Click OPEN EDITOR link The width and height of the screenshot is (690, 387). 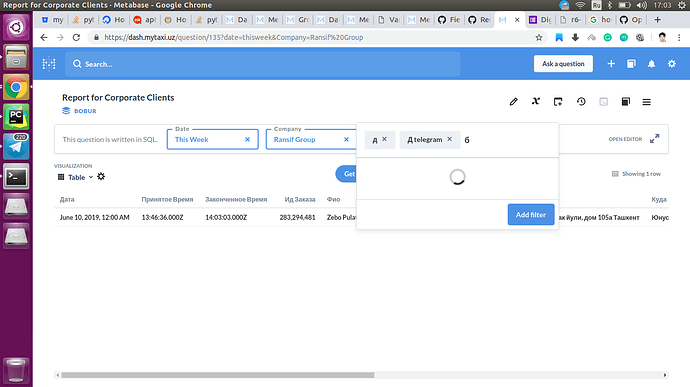pyautogui.click(x=625, y=139)
